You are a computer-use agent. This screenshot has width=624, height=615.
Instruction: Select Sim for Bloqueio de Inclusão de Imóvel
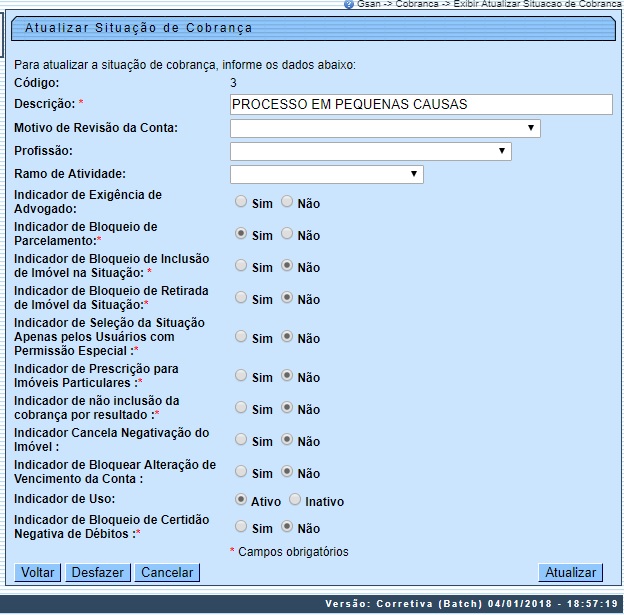(241, 265)
